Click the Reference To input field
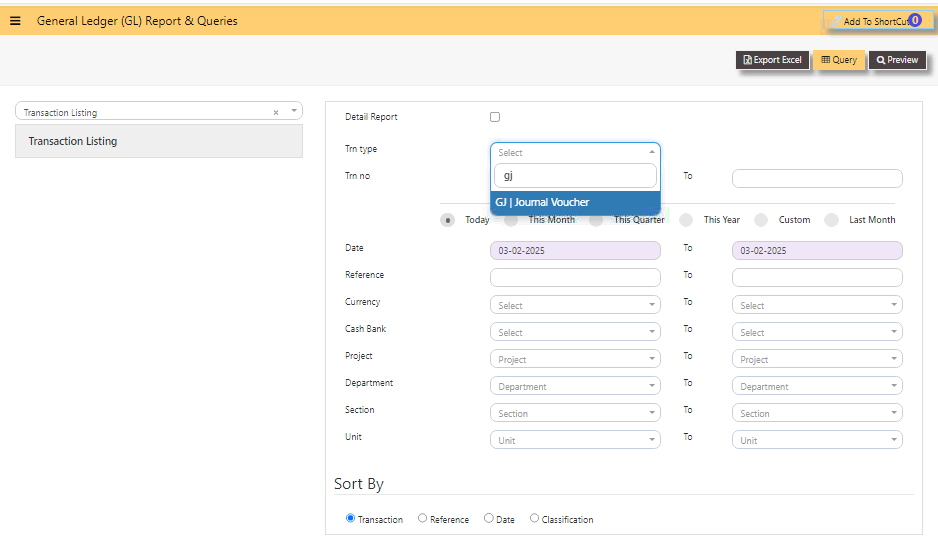938x549 pixels. pyautogui.click(x=817, y=277)
